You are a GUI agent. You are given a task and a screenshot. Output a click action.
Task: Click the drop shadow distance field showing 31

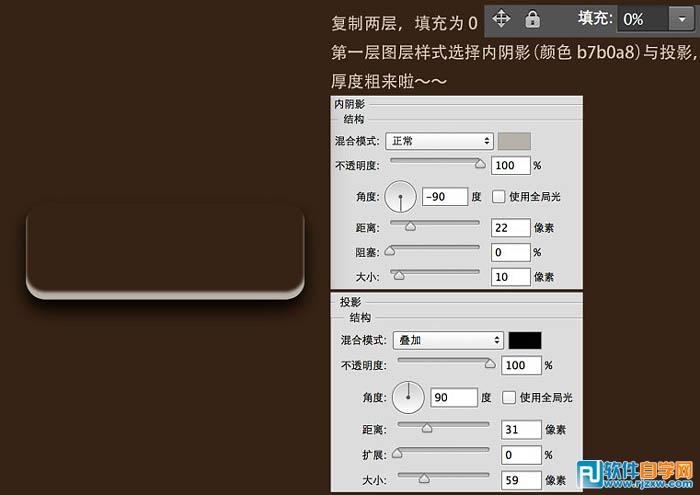[520, 430]
